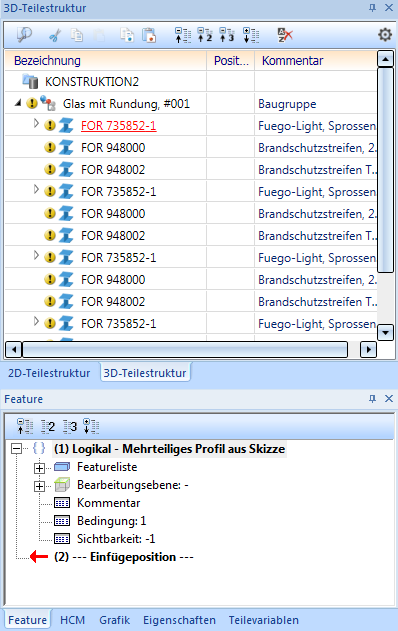The height and width of the screenshot is (631, 398).
Task: Click the copy-with-blue-dot icon in part structure toolbar
Action: tap(127, 35)
